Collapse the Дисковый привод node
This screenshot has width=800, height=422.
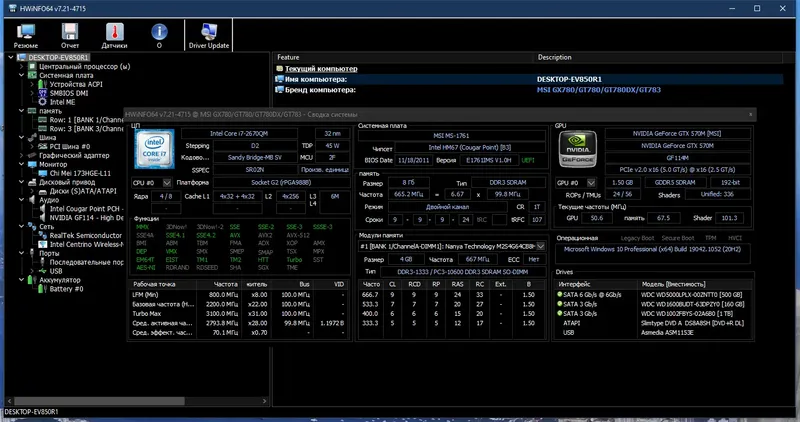pyautogui.click(x=21, y=182)
